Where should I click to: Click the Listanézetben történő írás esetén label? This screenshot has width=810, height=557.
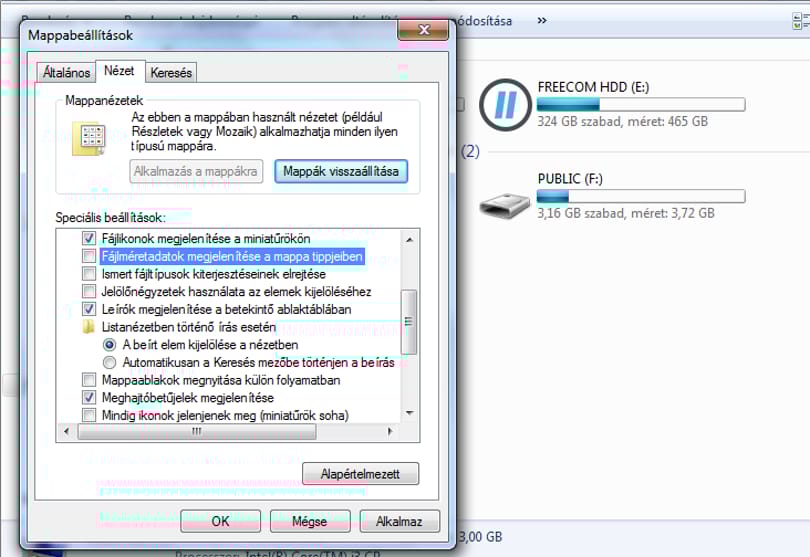(189, 327)
